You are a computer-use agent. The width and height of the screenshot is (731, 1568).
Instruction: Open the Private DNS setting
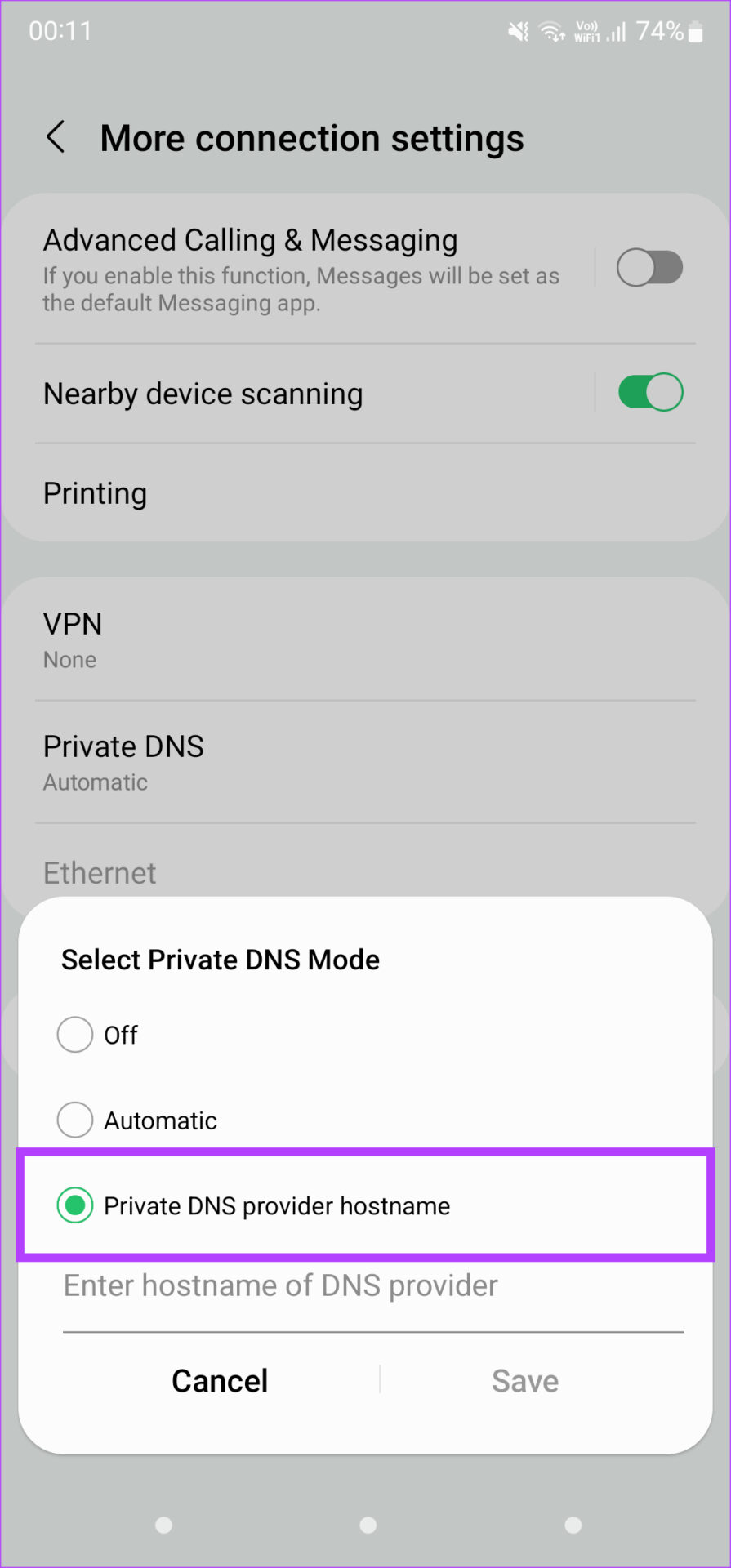click(x=123, y=761)
